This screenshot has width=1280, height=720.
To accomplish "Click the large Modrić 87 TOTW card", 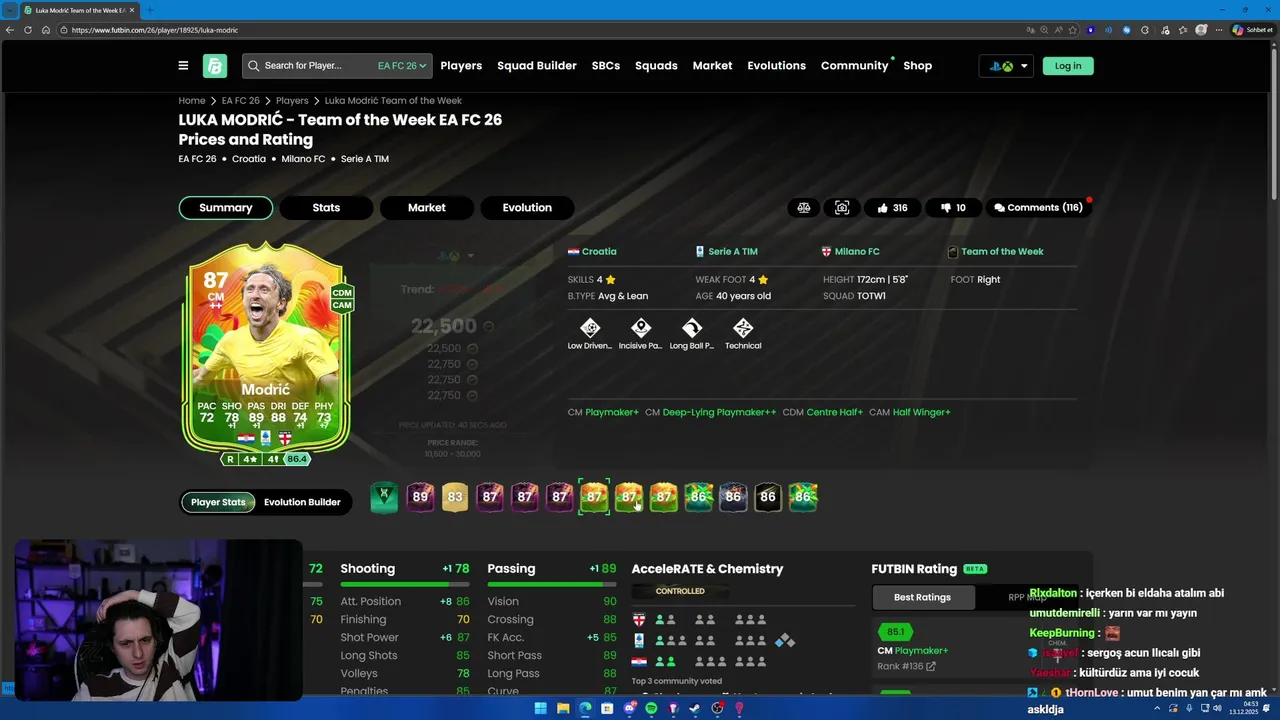I will (266, 349).
